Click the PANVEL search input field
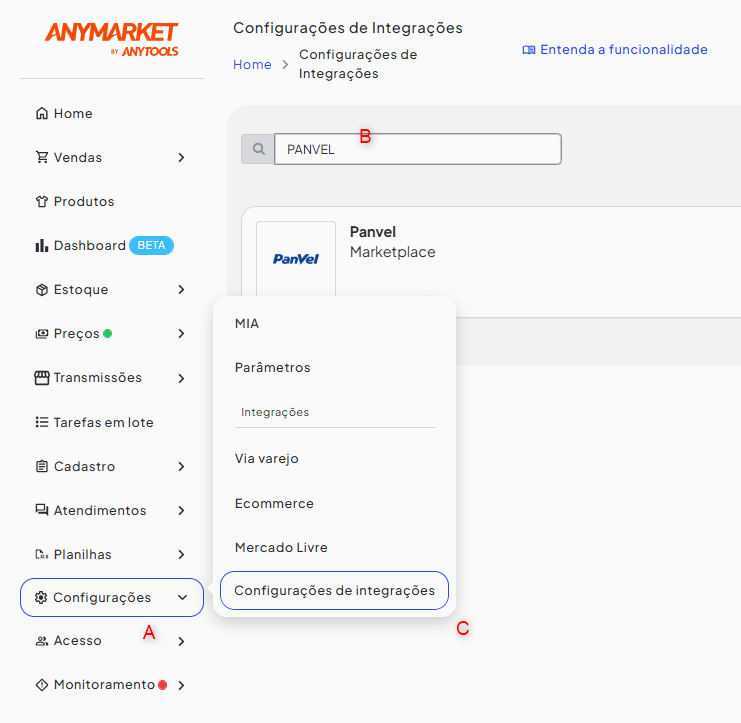The height and width of the screenshot is (723, 741). 417,149
